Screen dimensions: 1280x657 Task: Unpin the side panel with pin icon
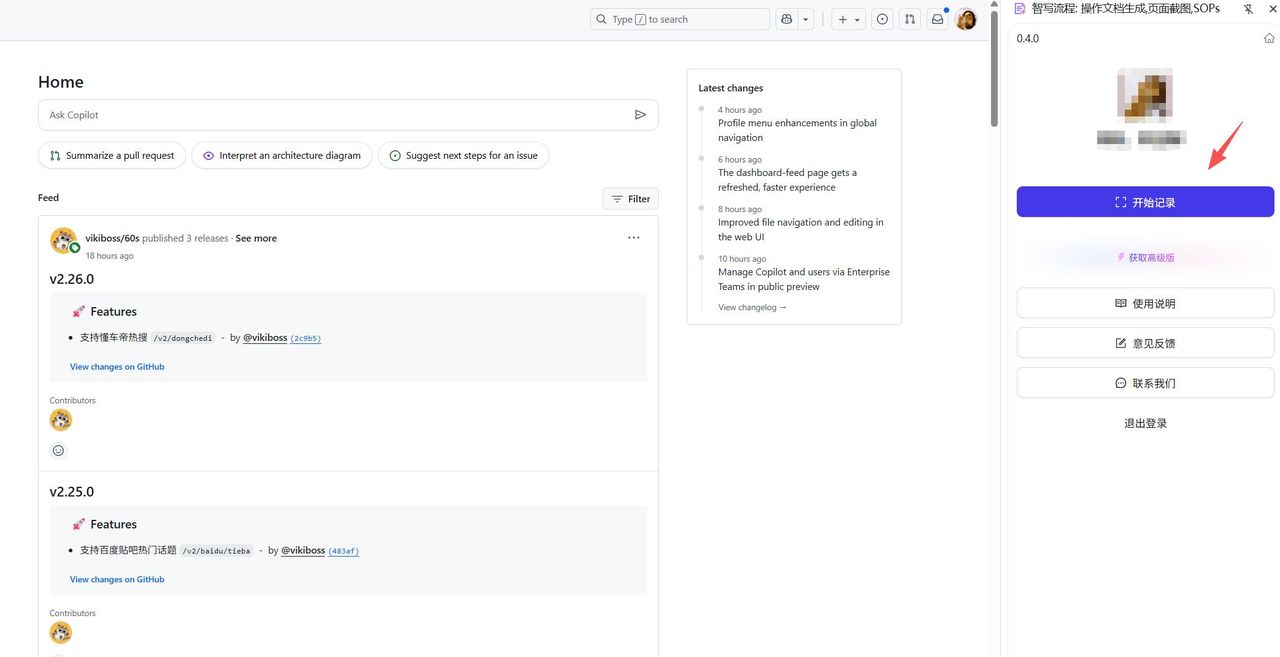tap(1248, 9)
